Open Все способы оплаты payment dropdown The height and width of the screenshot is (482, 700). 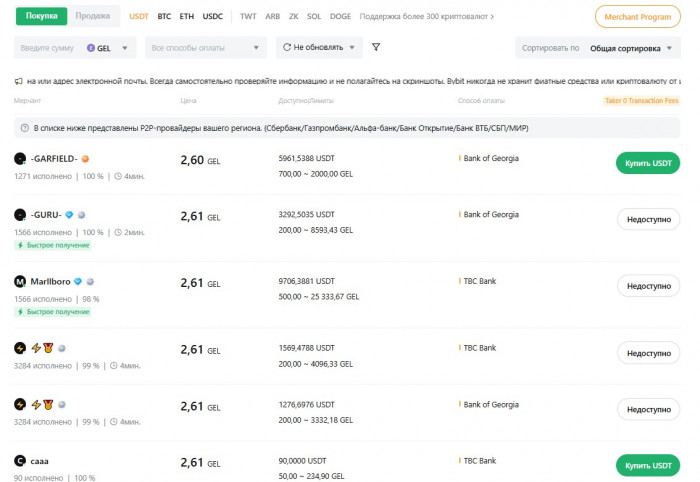coord(206,48)
